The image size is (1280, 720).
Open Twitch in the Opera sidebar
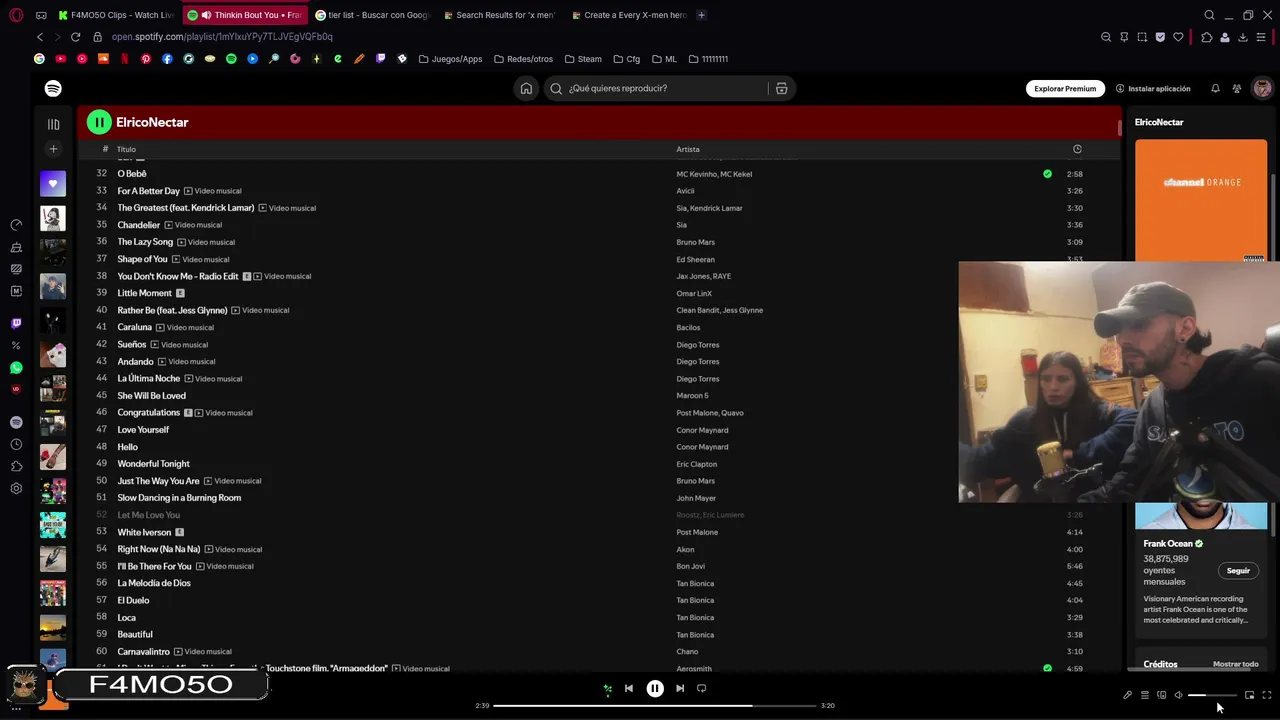coord(16,323)
